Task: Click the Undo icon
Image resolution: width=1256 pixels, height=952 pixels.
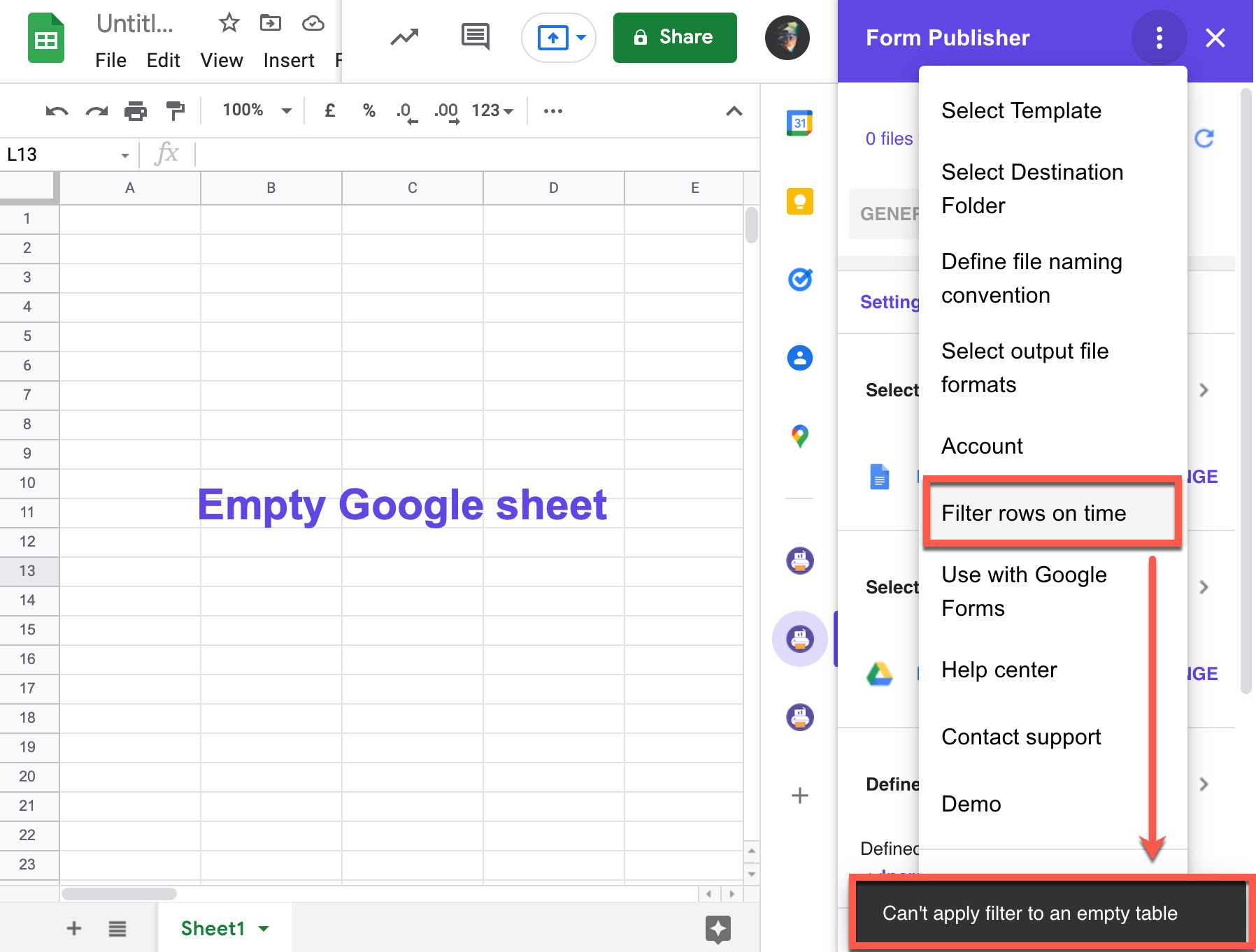Action: click(57, 110)
